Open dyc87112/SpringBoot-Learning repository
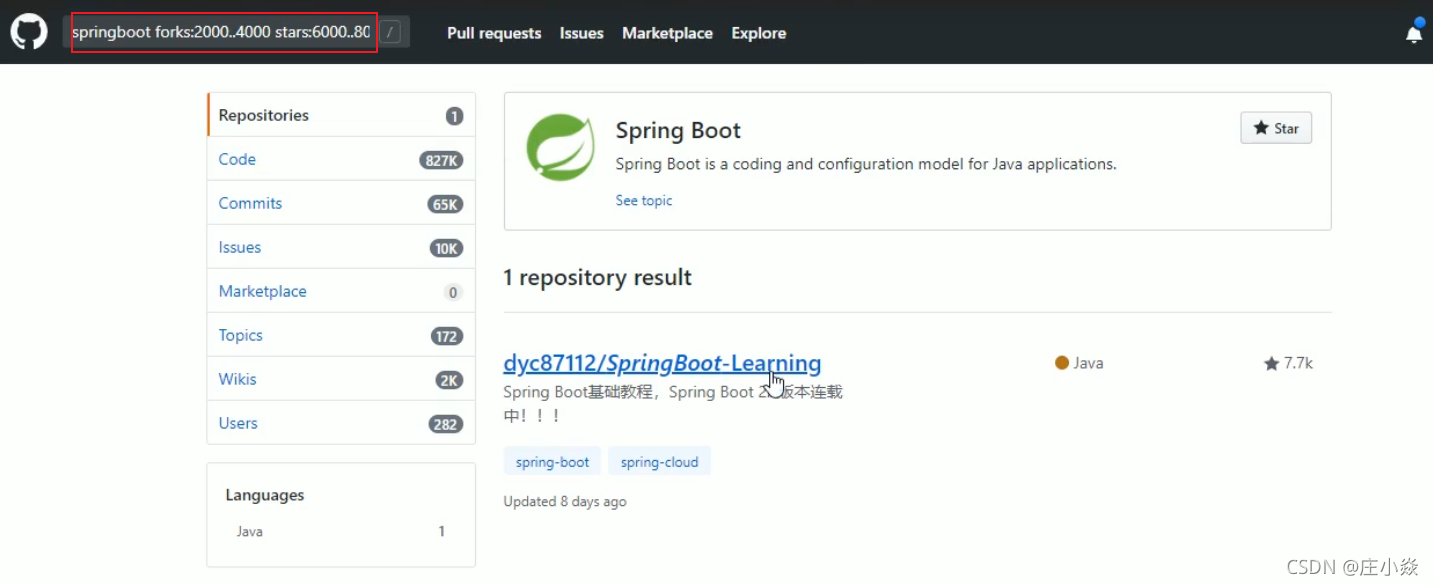 (662, 363)
